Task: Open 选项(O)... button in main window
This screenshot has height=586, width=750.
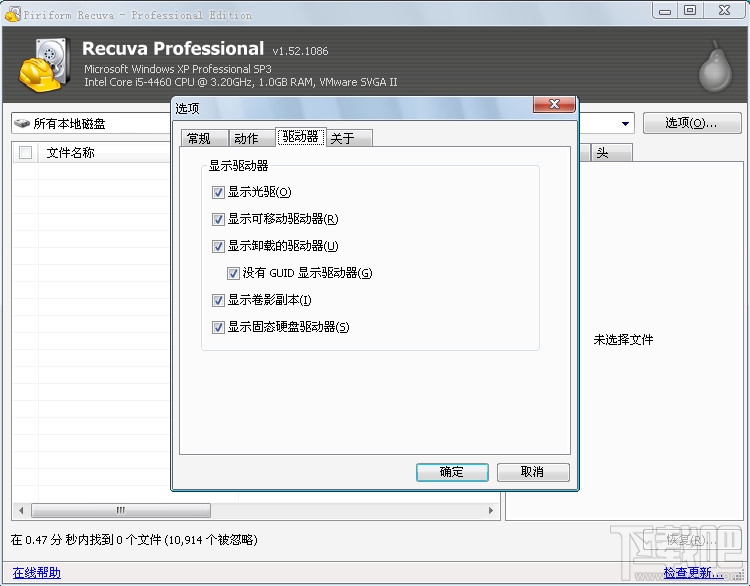Action: point(692,123)
